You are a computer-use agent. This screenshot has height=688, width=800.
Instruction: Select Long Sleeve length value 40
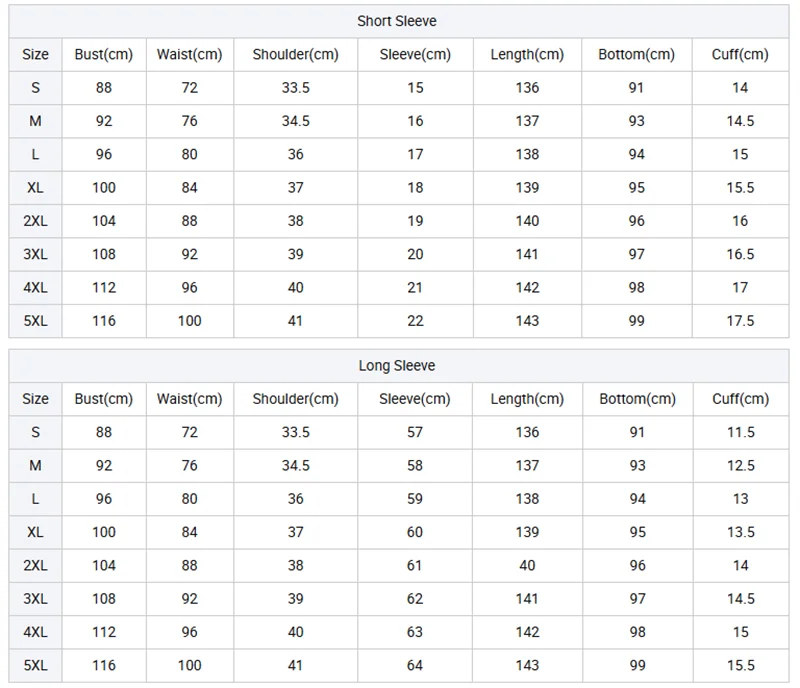click(x=527, y=565)
